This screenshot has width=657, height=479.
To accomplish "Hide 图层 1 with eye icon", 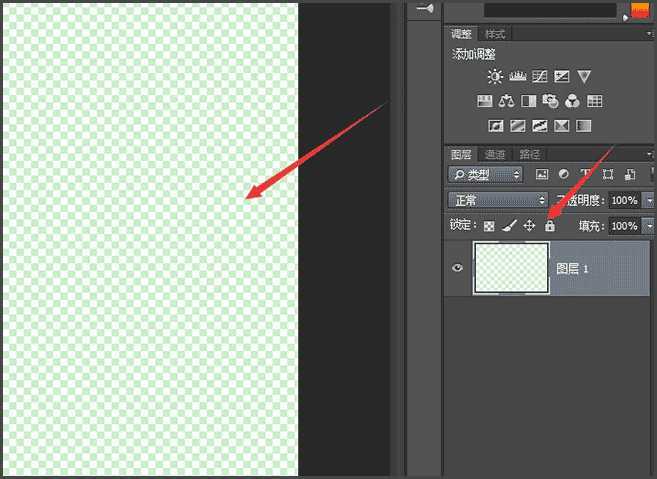I will [x=458, y=267].
